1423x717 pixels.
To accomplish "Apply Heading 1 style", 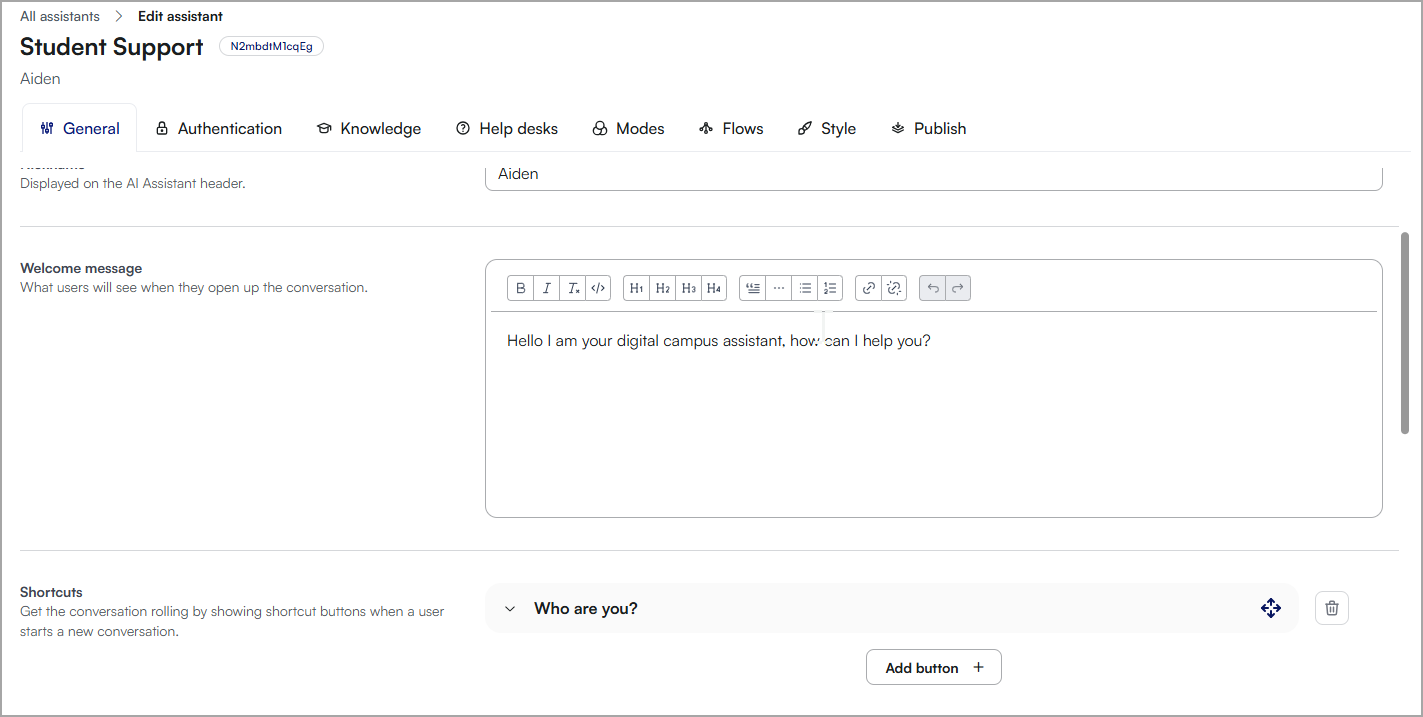I will point(637,288).
